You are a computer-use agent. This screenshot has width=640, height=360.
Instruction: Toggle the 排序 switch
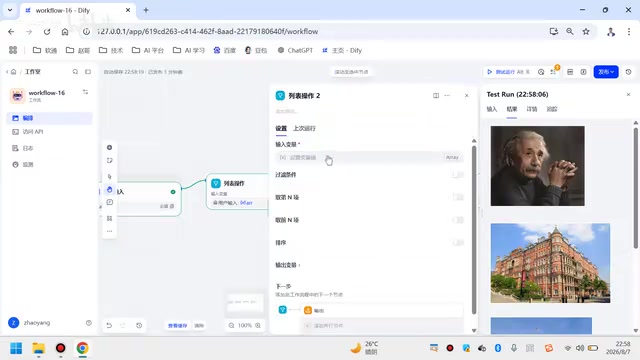click(x=458, y=242)
